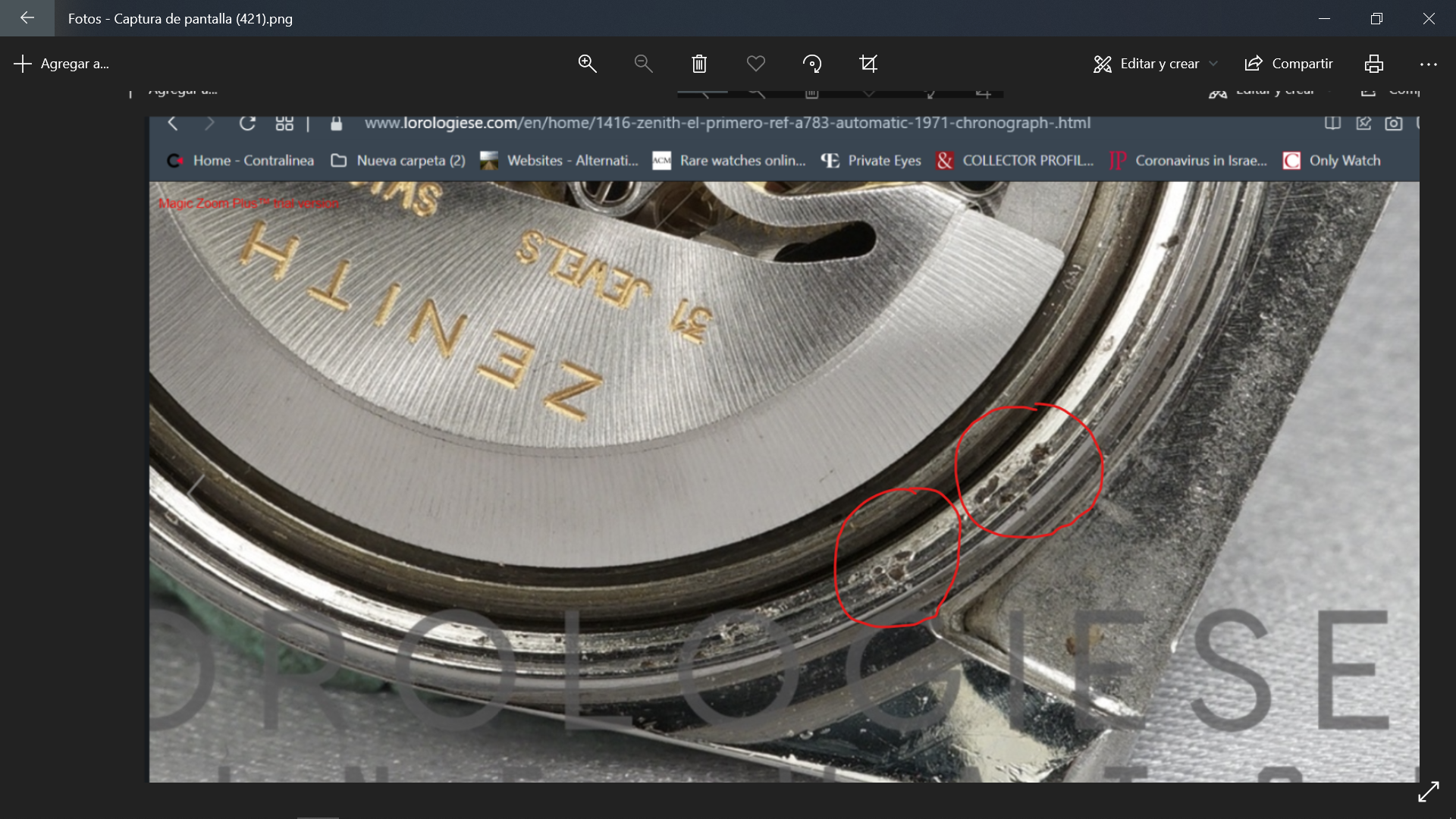
Task: Delete the photo with trash icon
Action: [x=699, y=64]
